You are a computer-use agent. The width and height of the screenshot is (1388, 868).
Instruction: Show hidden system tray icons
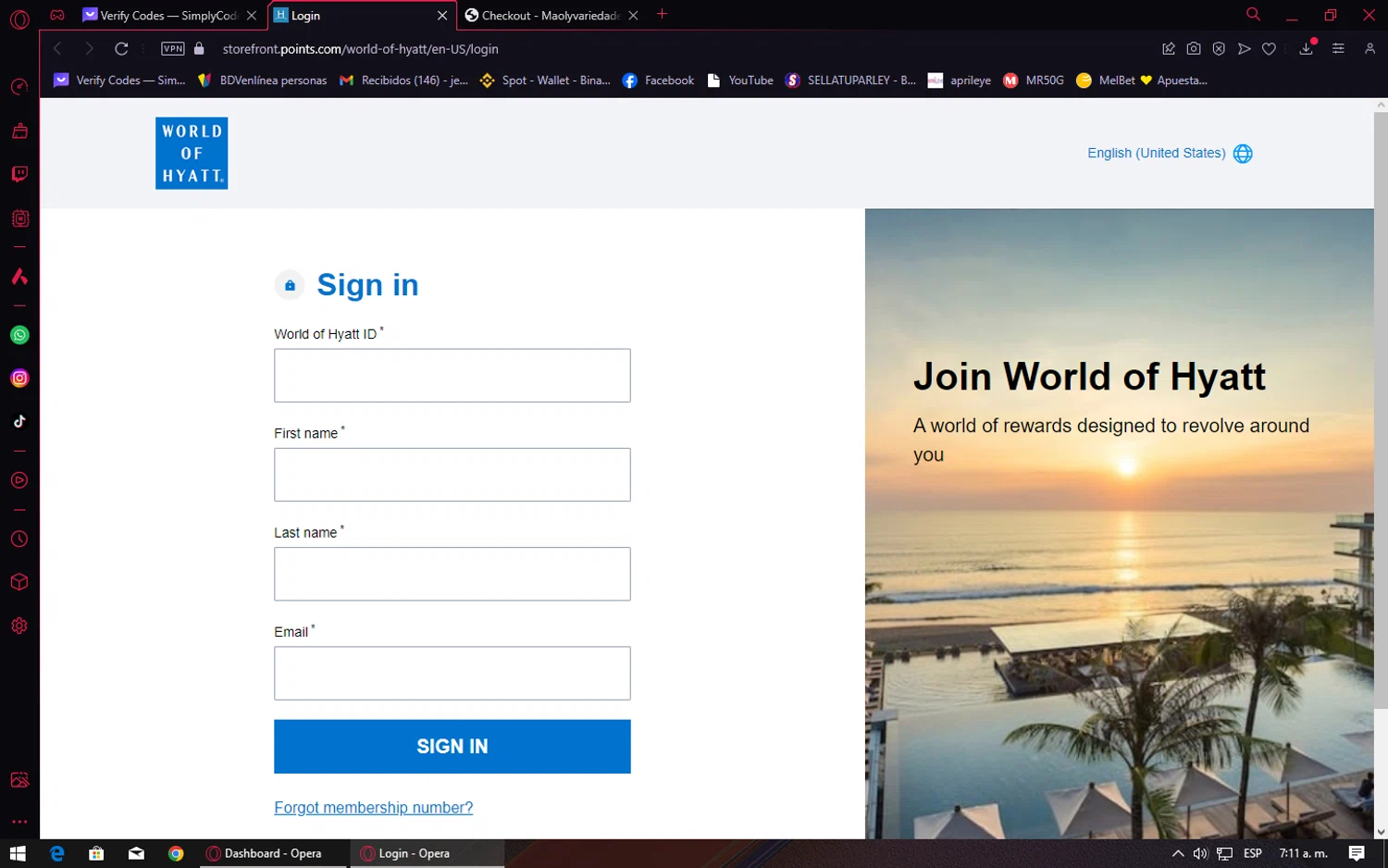tap(1178, 853)
